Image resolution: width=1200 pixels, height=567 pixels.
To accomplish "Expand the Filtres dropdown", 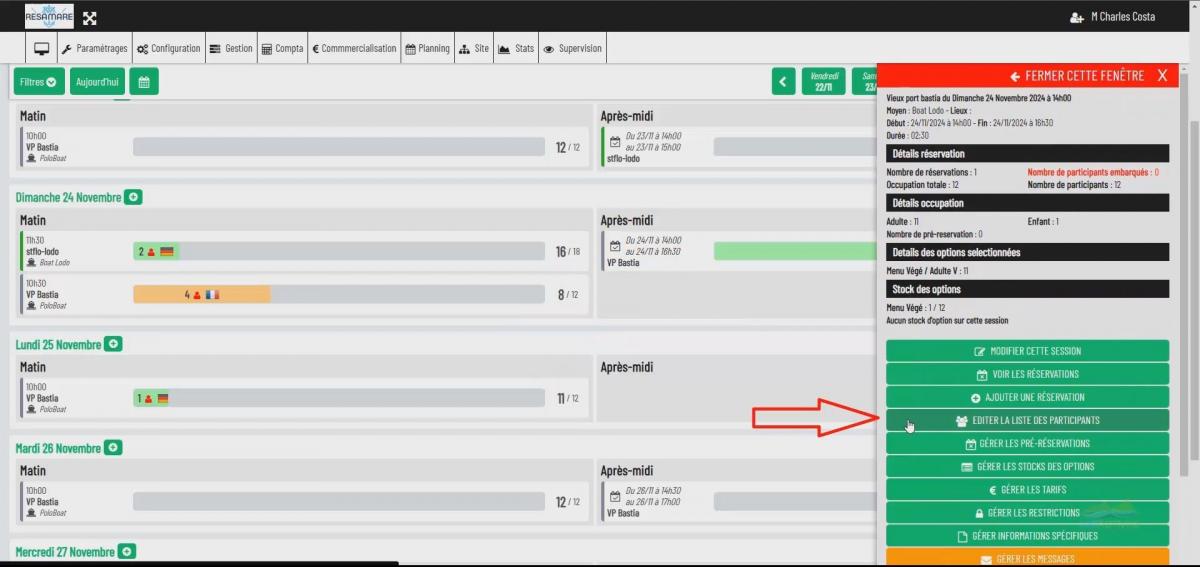I will point(39,82).
